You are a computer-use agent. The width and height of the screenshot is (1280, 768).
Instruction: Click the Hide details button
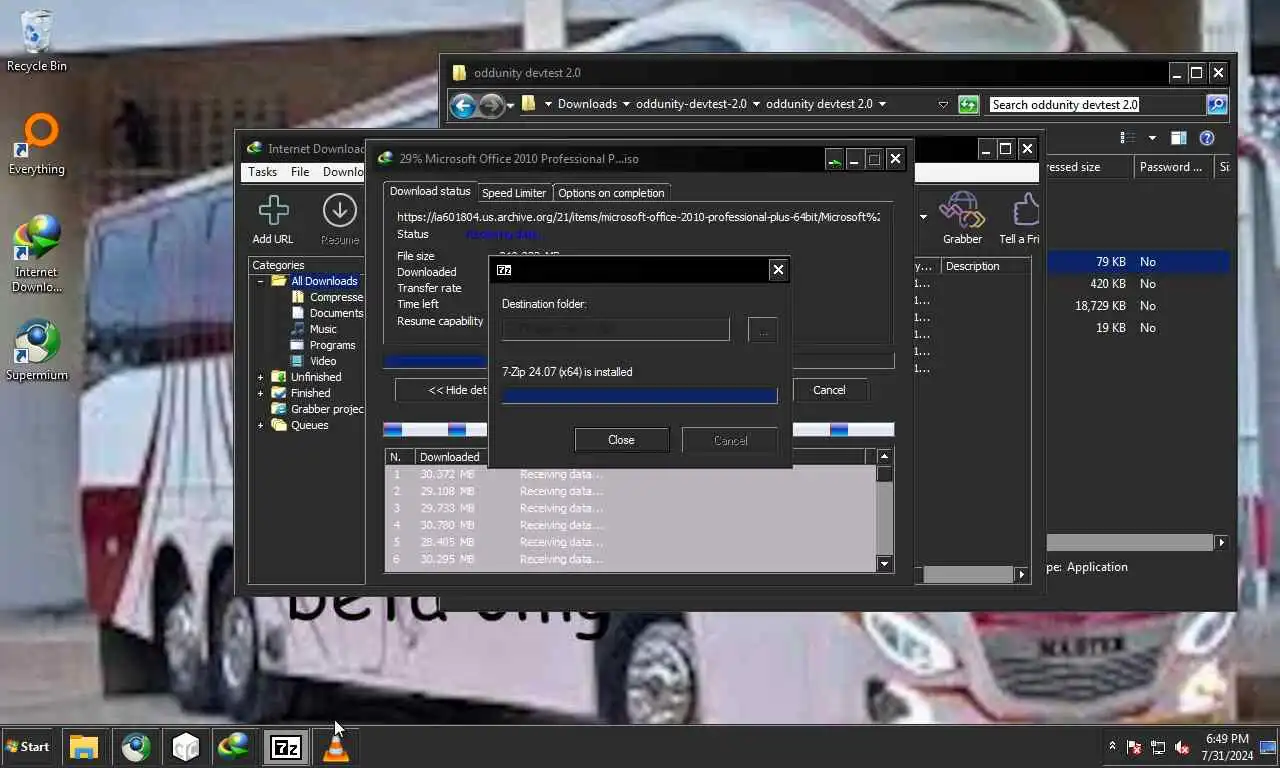tap(441, 390)
